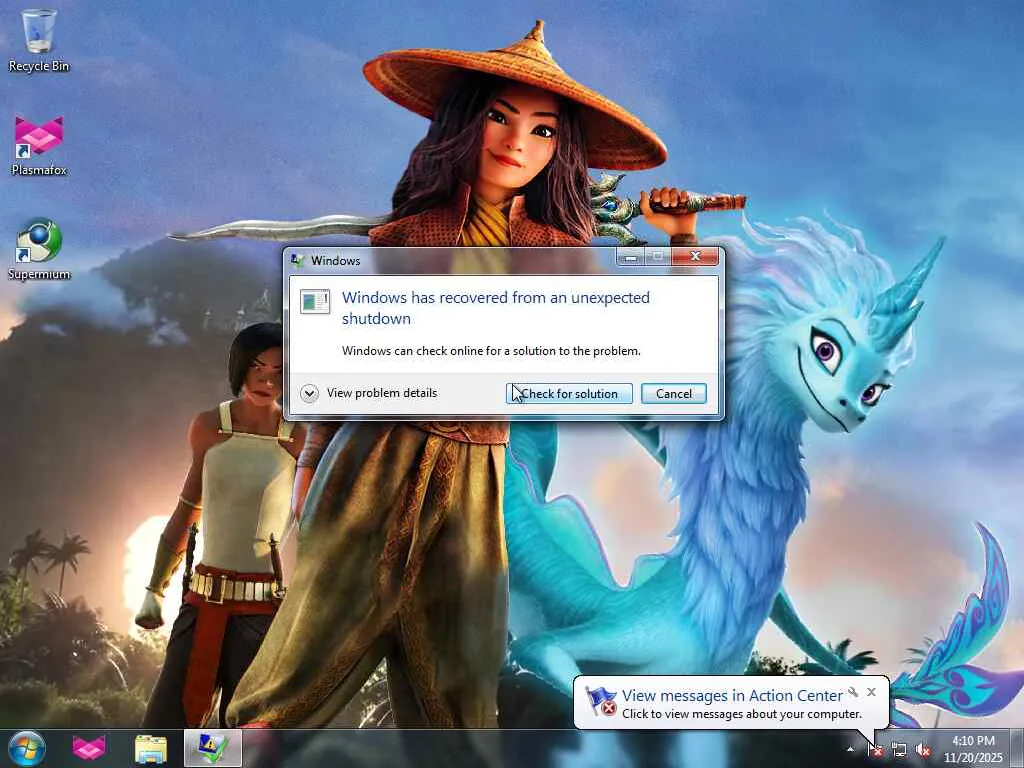The image size is (1024, 768).
Task: Click the flag icon in the notification balloon
Action: click(x=600, y=702)
